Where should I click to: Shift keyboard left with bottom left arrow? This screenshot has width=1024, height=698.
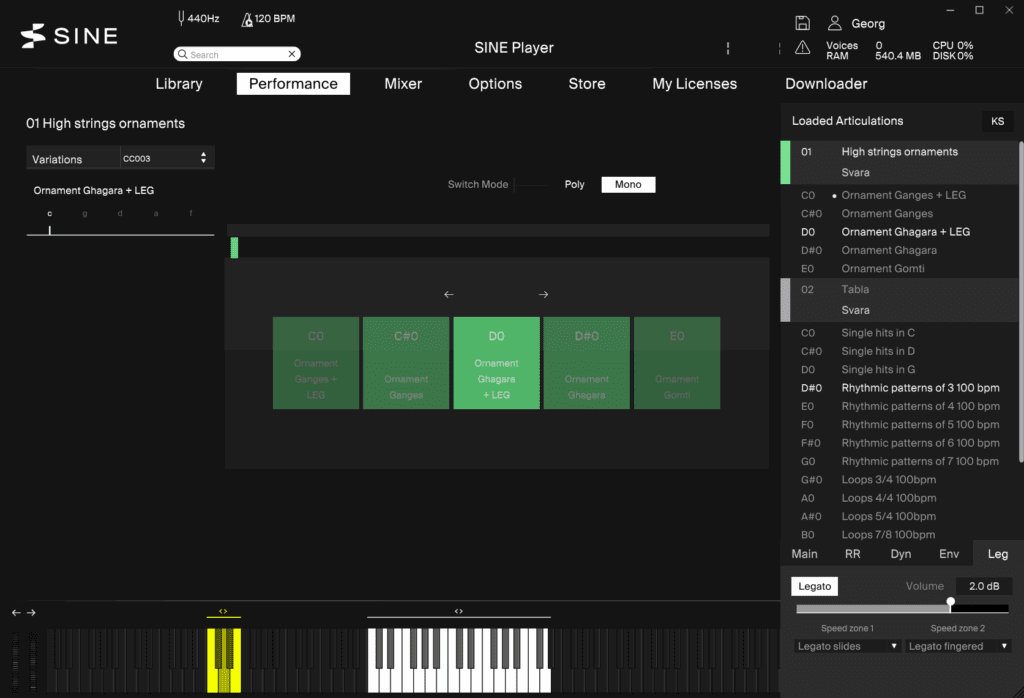click(x=16, y=612)
